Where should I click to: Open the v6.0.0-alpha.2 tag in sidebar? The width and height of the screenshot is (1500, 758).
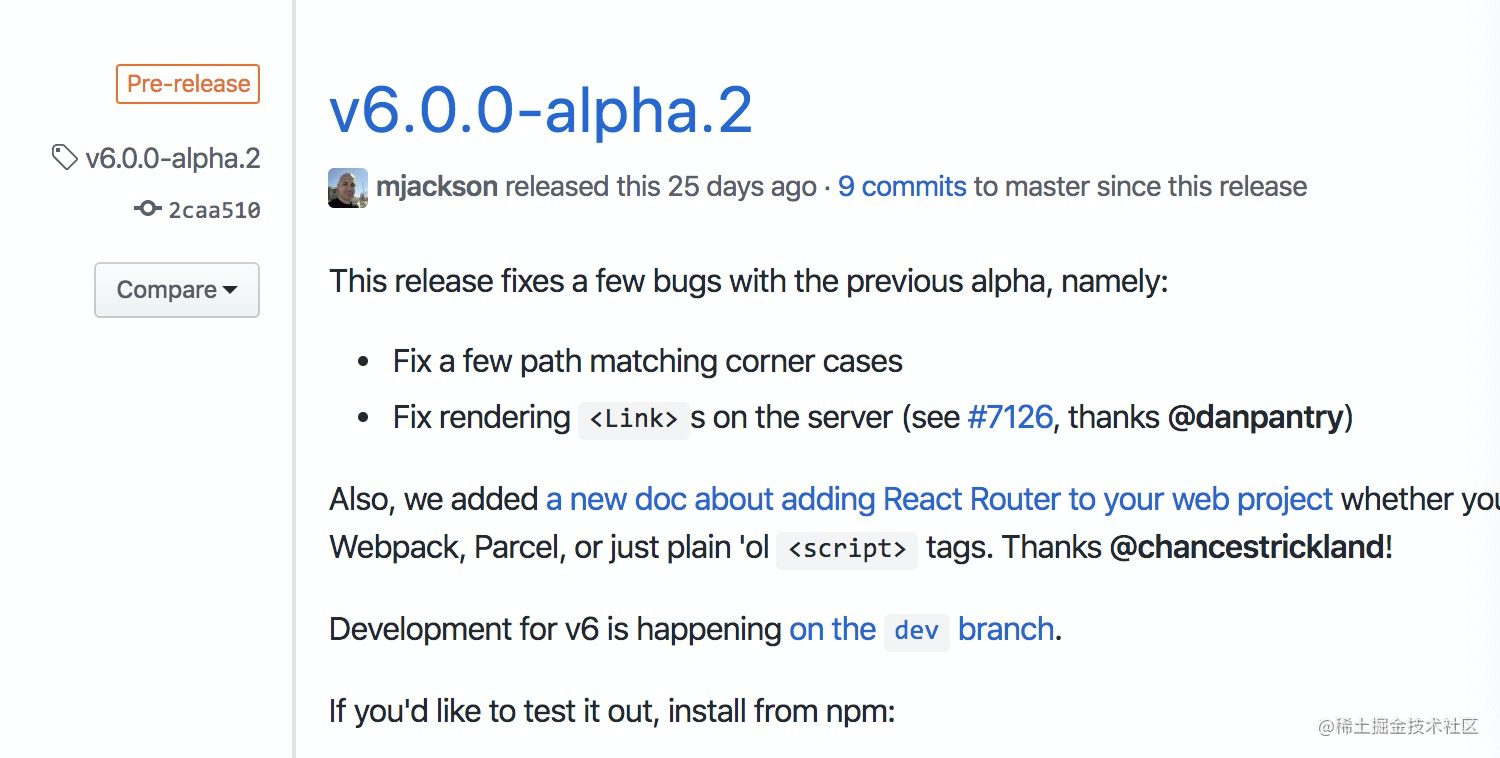(173, 158)
